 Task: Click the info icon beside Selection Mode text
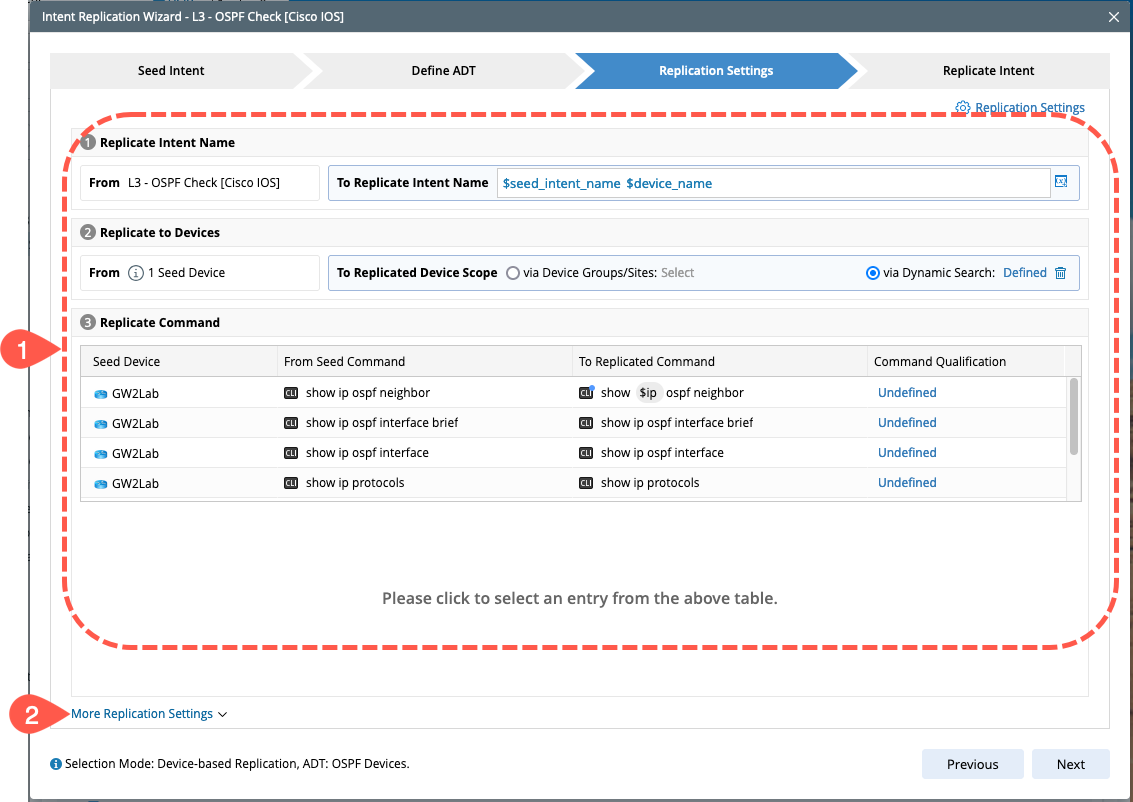pyautogui.click(x=56, y=764)
